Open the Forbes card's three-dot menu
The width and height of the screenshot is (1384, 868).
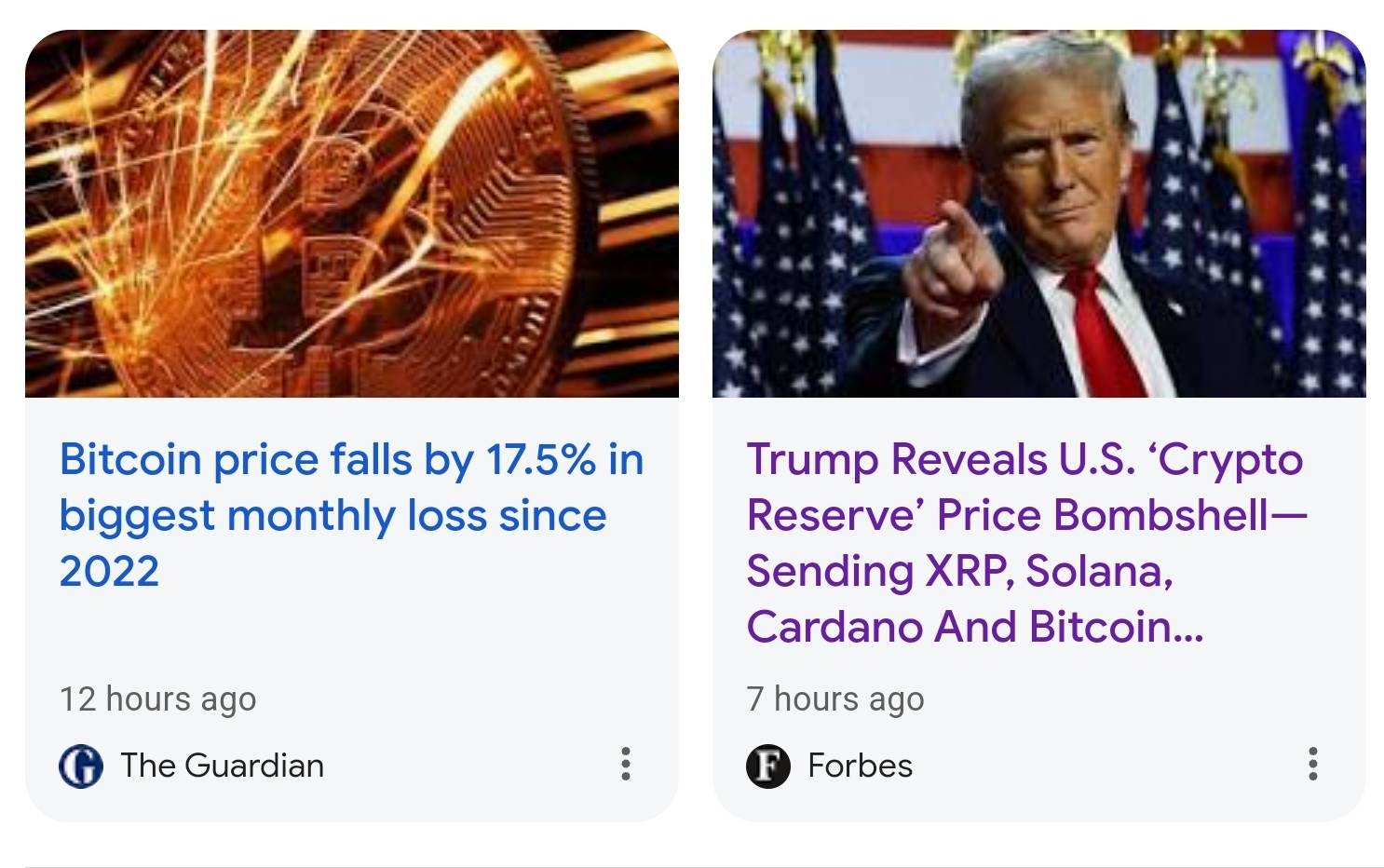click(1312, 764)
